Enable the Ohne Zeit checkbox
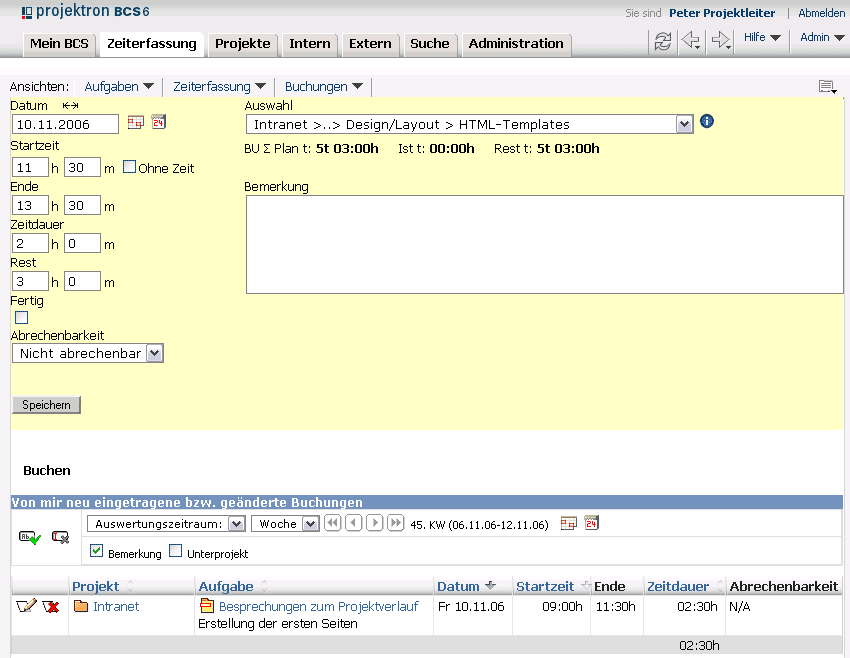 click(129, 167)
